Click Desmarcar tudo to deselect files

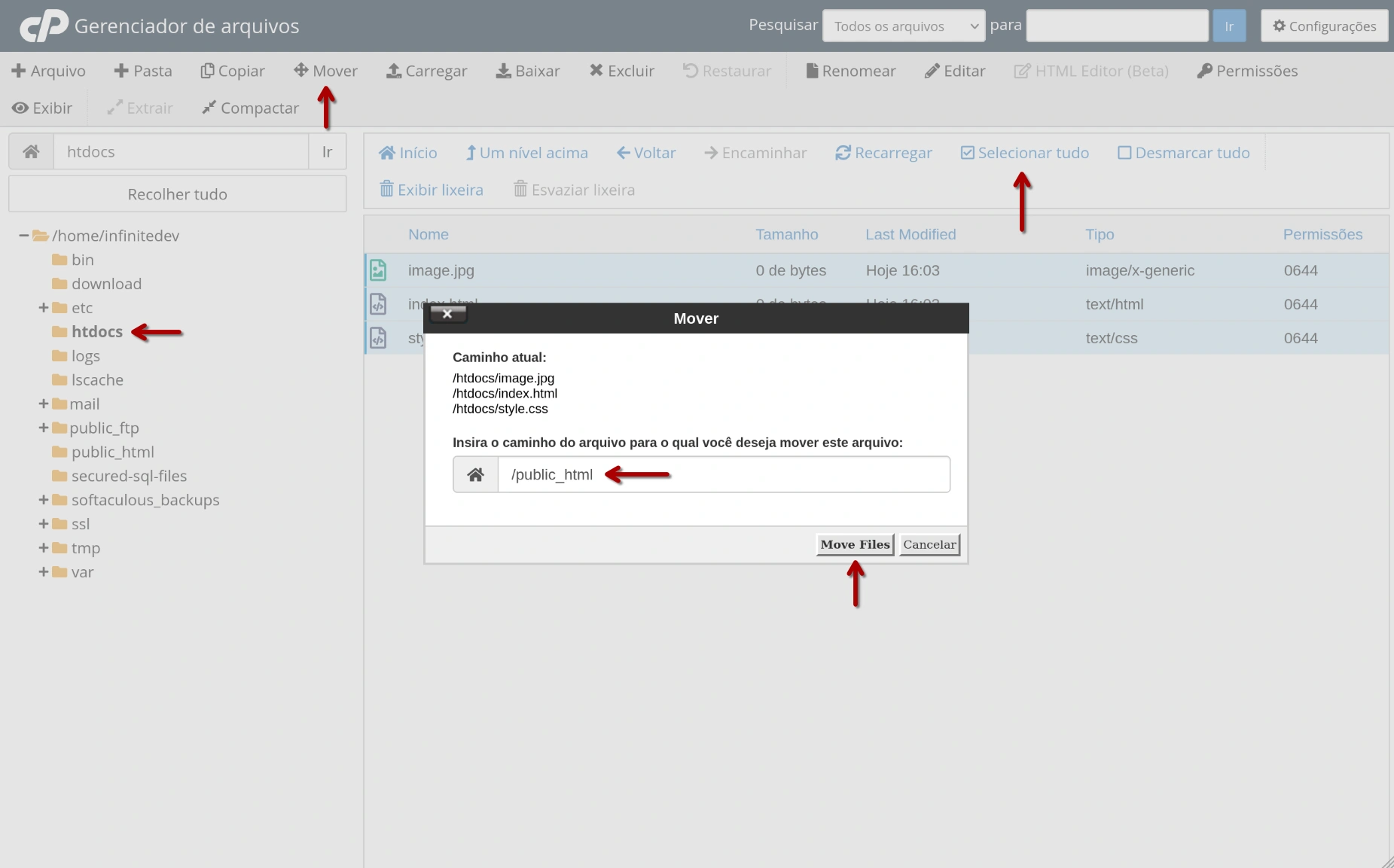(1183, 152)
